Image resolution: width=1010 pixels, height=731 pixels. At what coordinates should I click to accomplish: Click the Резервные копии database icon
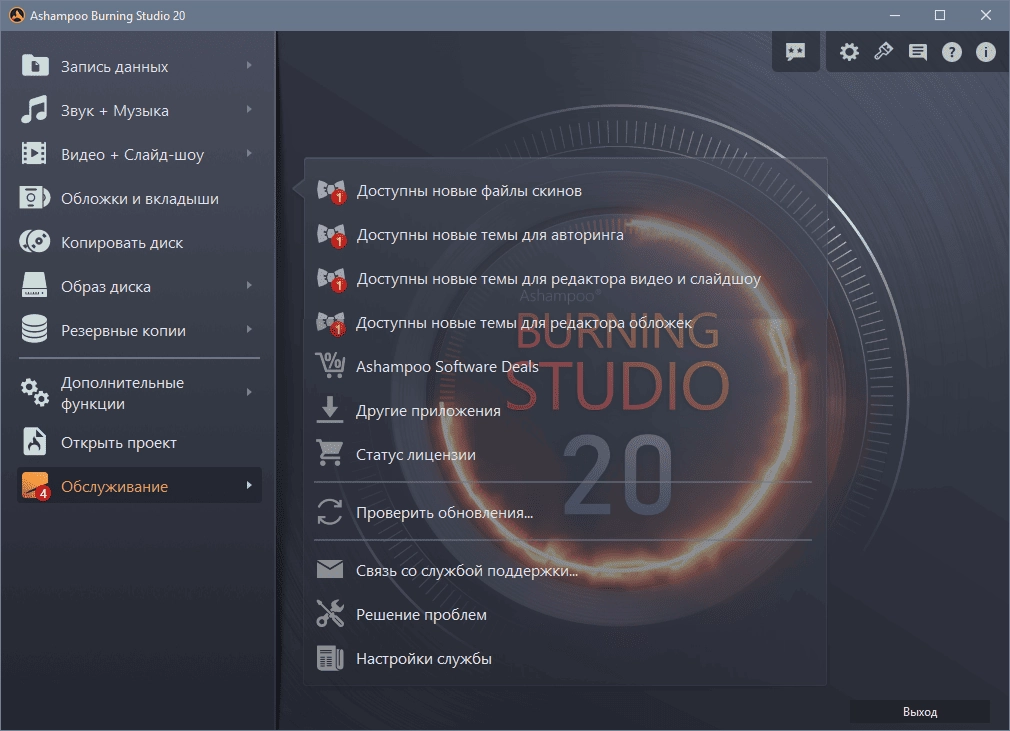pos(35,329)
